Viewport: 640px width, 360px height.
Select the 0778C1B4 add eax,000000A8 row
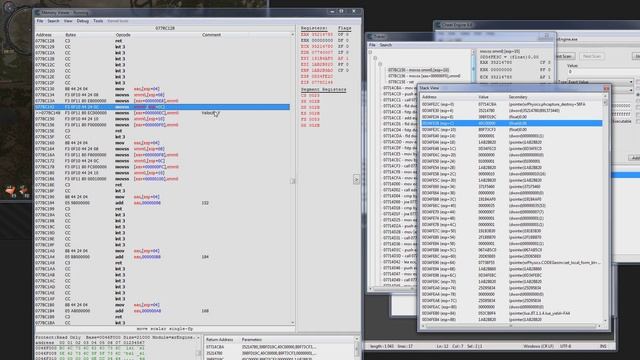[x=162, y=311]
